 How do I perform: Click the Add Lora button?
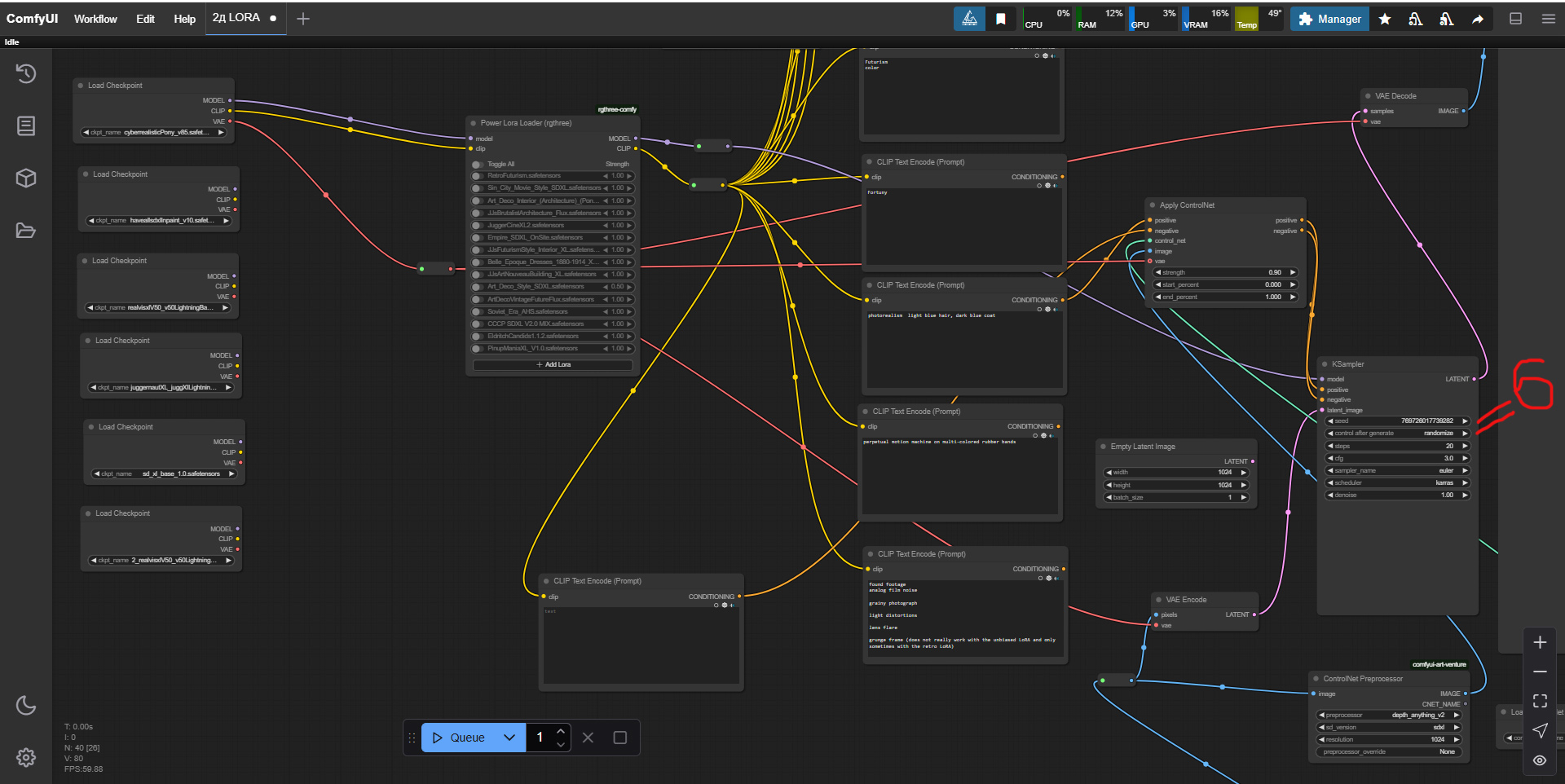coord(553,364)
